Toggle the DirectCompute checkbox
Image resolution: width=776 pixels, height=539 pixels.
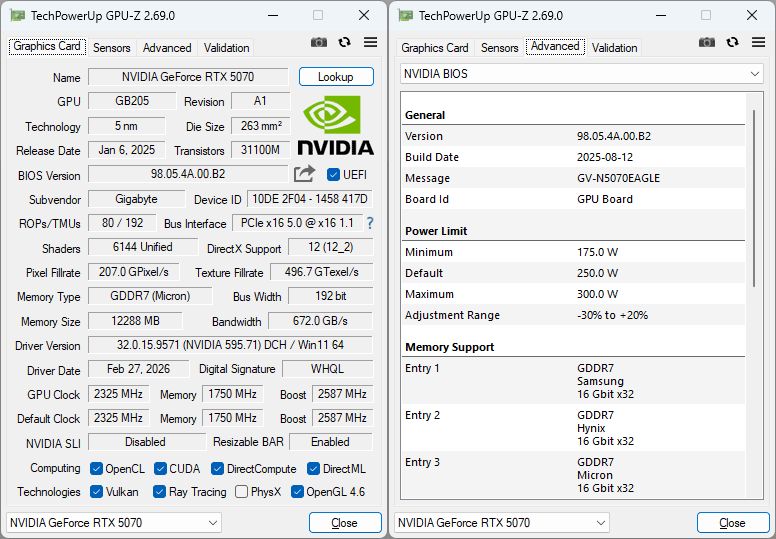217,468
